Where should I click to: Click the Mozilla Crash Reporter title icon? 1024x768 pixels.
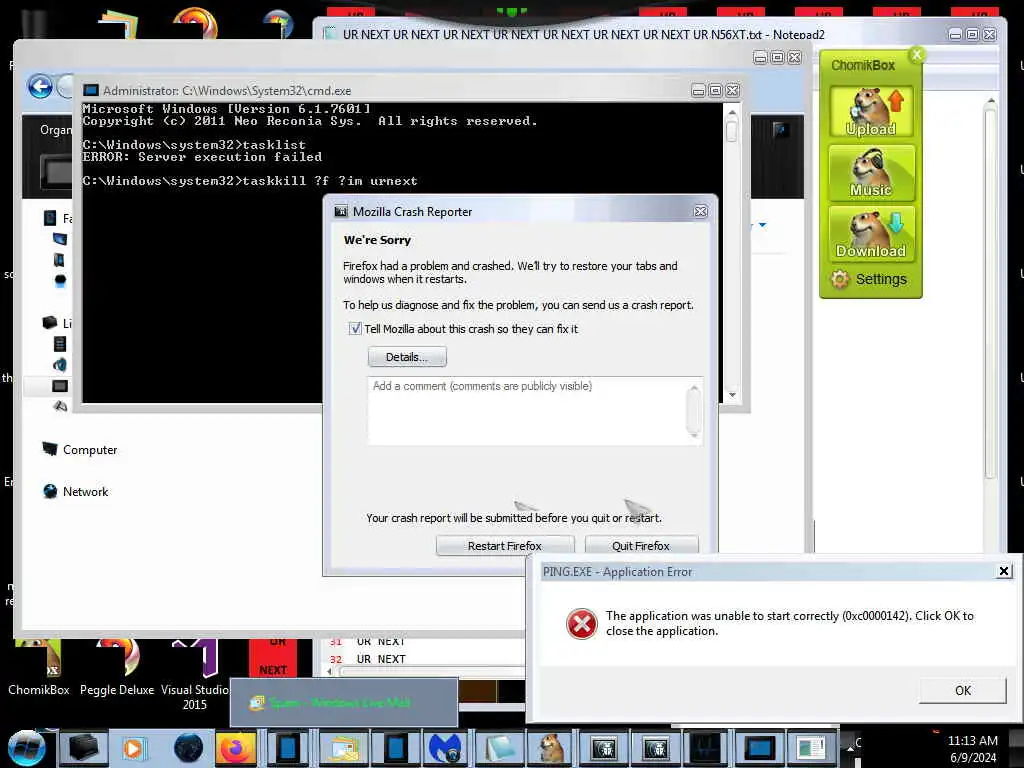(x=340, y=212)
